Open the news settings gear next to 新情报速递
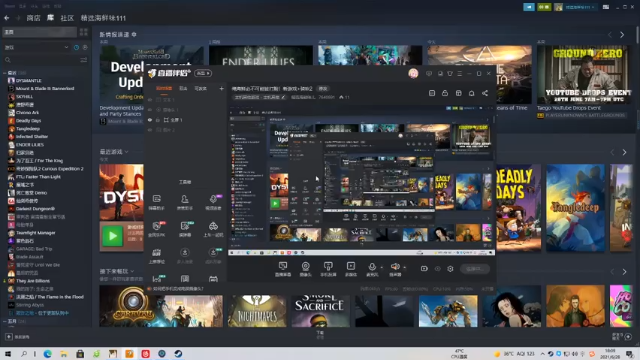The width and height of the screenshot is (640, 360). tap(134, 34)
